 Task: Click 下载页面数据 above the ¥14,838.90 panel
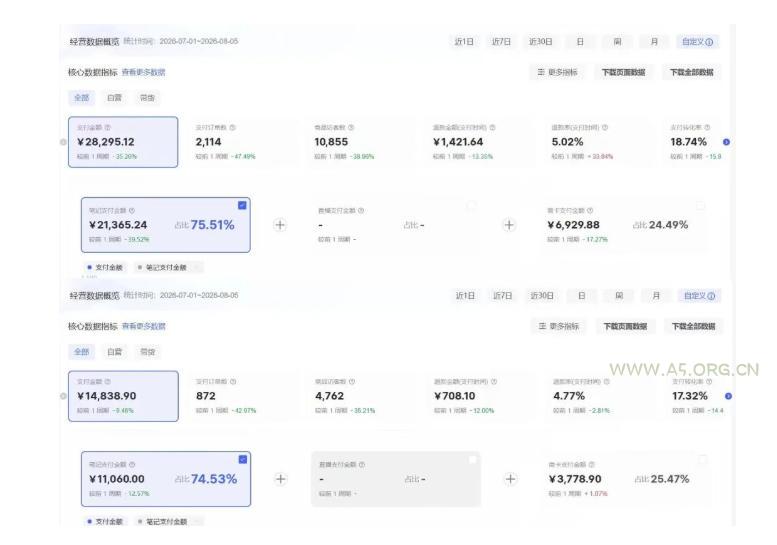click(625, 327)
